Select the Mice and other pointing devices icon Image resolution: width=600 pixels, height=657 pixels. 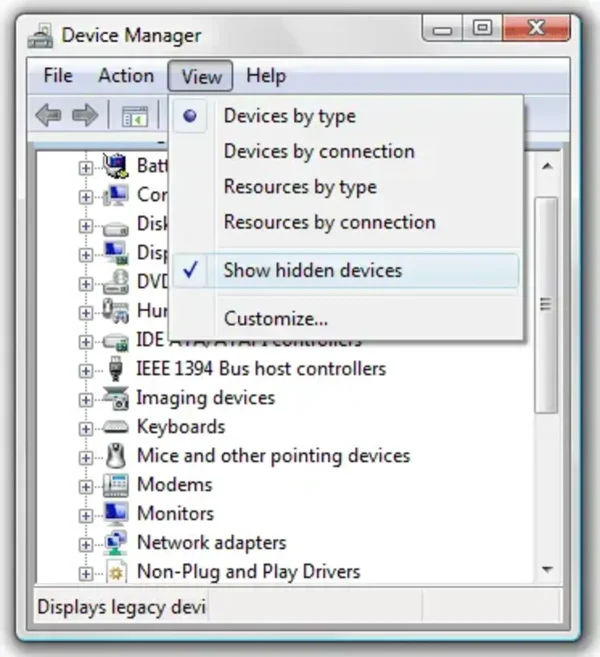point(116,456)
